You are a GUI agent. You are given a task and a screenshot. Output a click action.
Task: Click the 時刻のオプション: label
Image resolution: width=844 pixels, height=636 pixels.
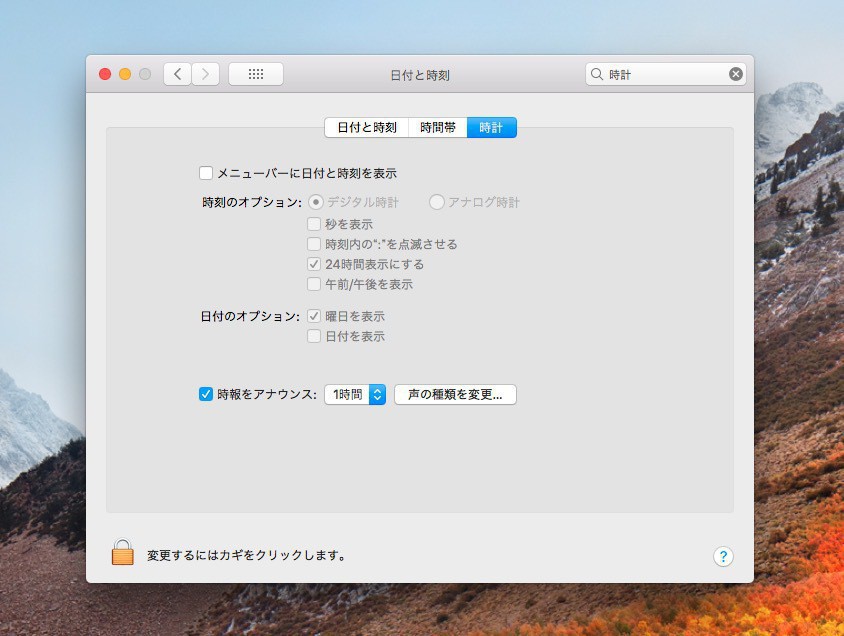[x=252, y=202]
